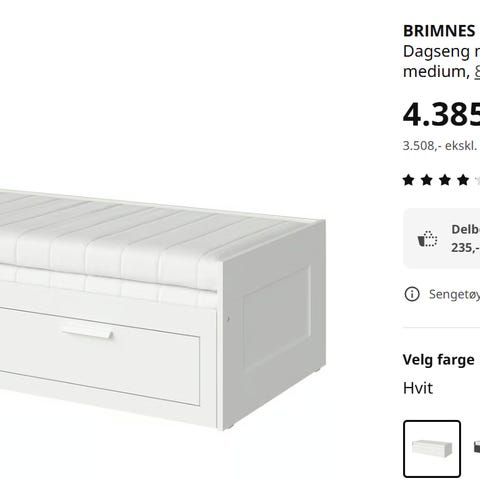Click the Hvit selected color label
Viewport: 480px width, 480px height.
point(418,388)
